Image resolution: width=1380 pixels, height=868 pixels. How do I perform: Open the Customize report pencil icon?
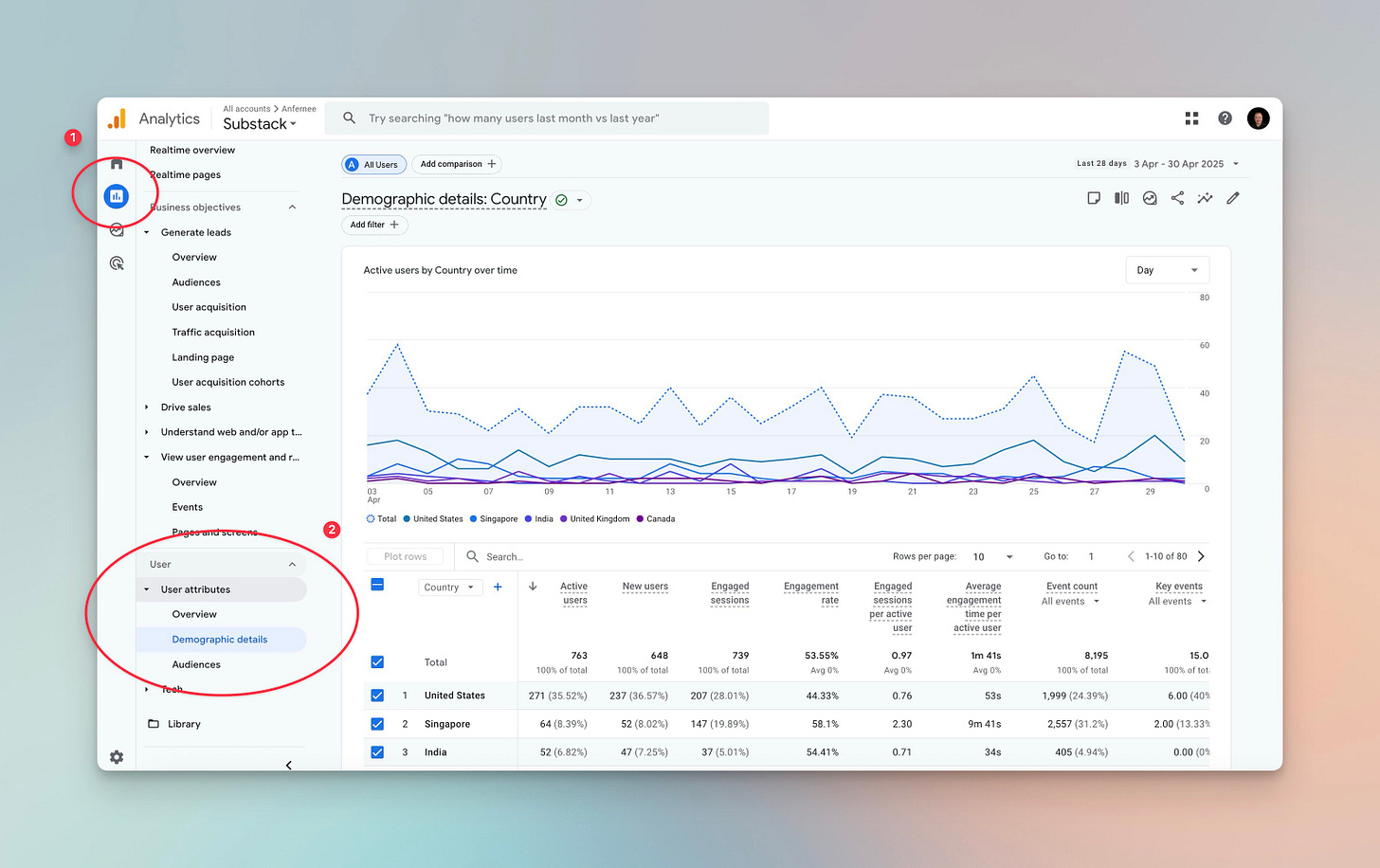[1233, 198]
